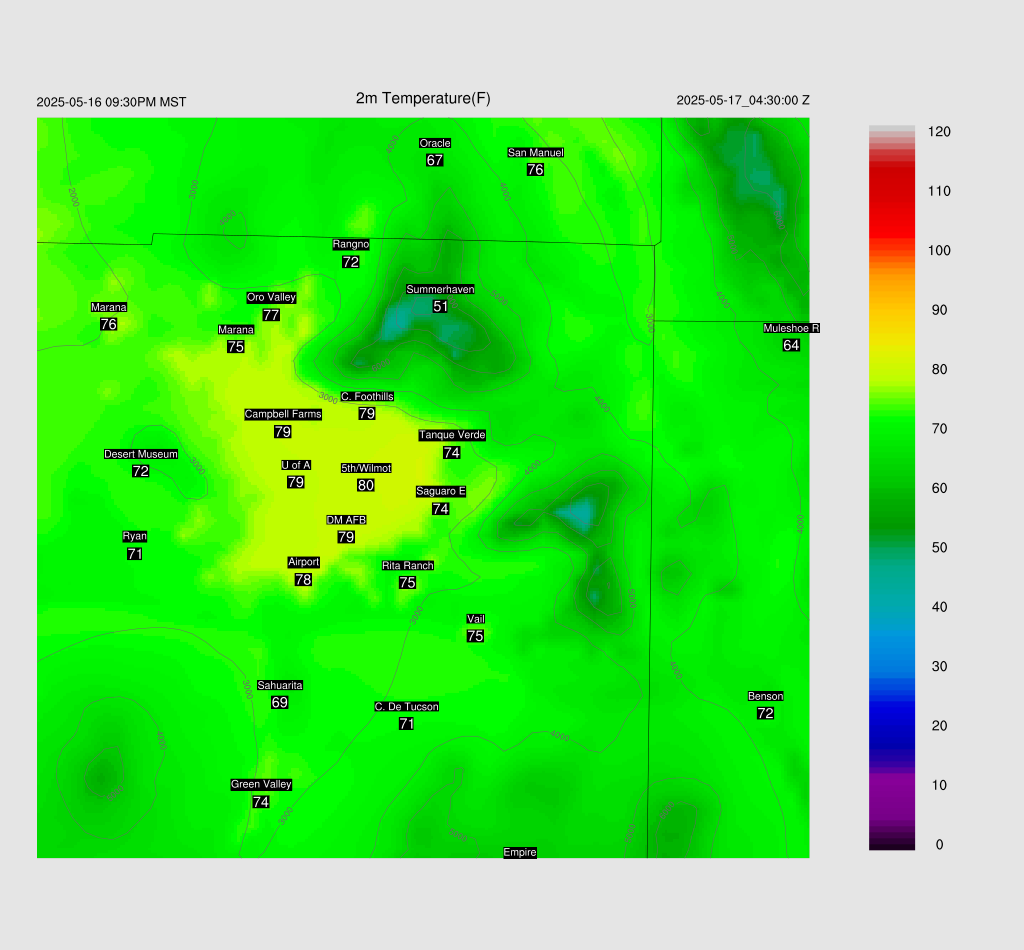
Task: Click Oracle's 67 temperature value
Action: coord(435,160)
